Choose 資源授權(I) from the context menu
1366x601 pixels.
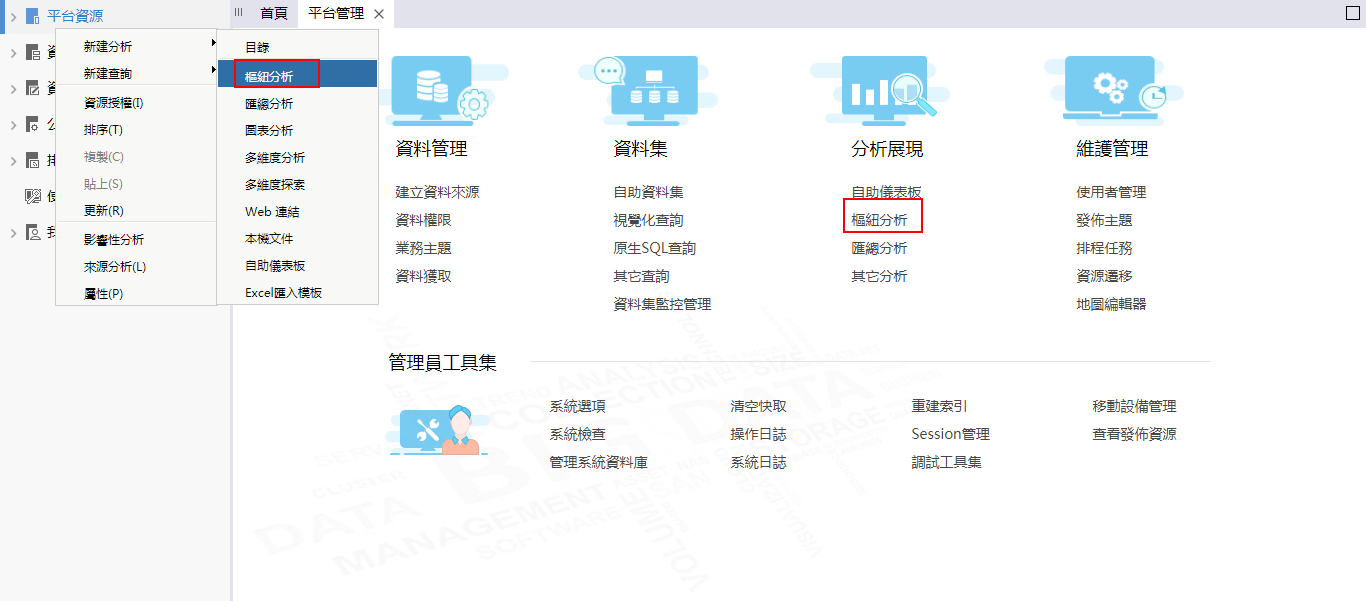coord(114,103)
